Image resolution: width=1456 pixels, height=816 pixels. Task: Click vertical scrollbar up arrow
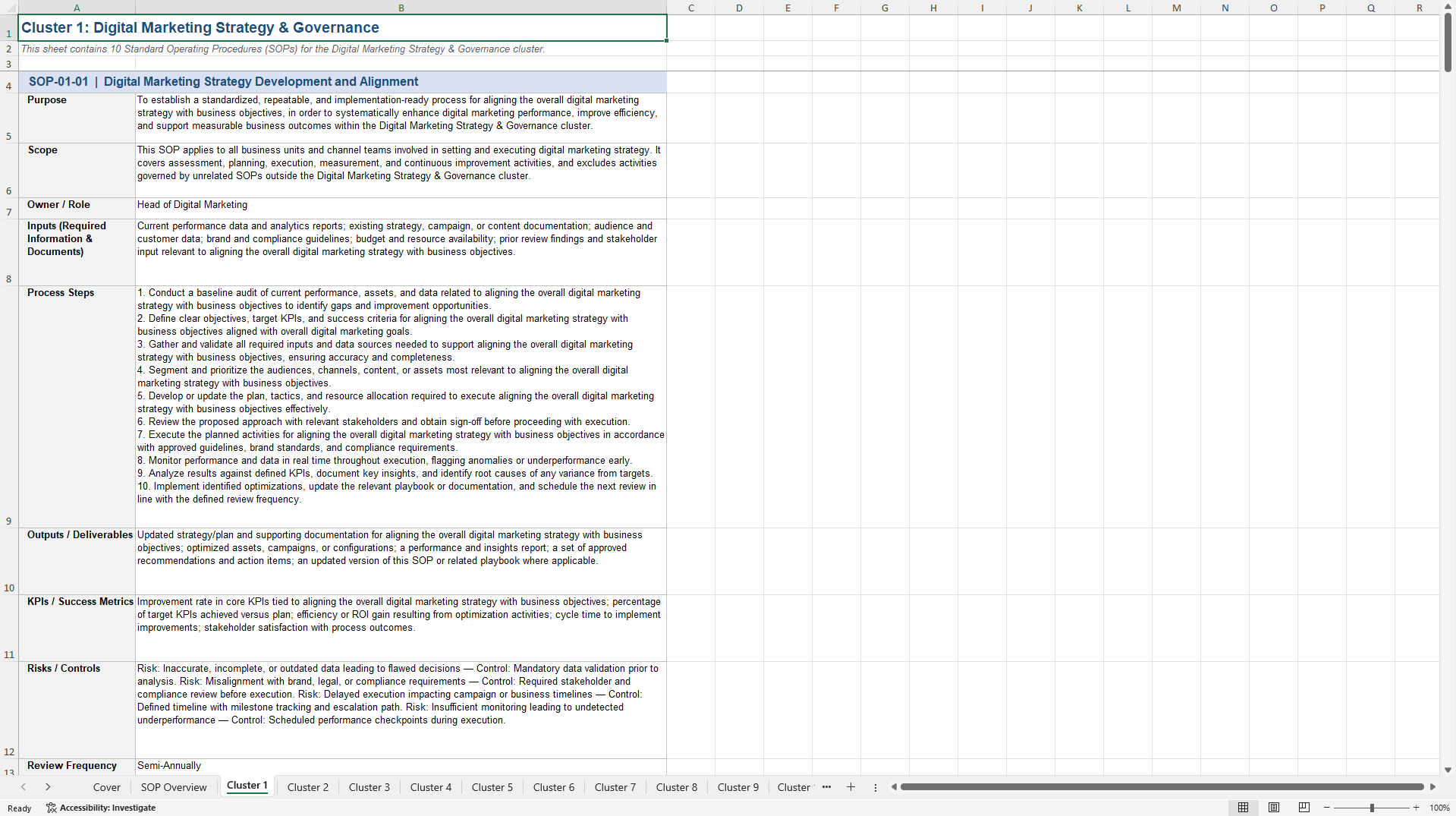(1448, 6)
